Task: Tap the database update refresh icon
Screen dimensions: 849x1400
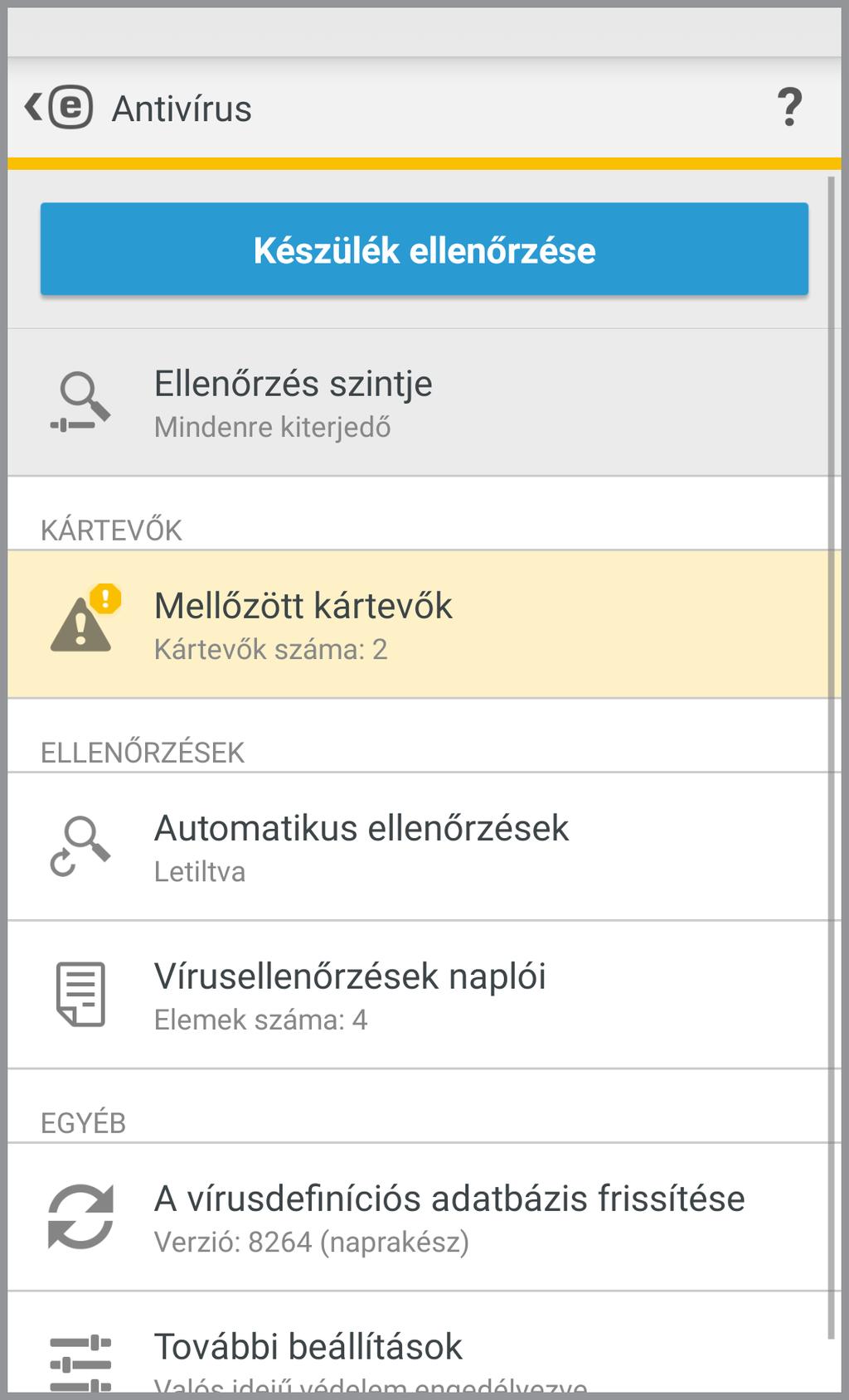Action: tap(80, 1217)
